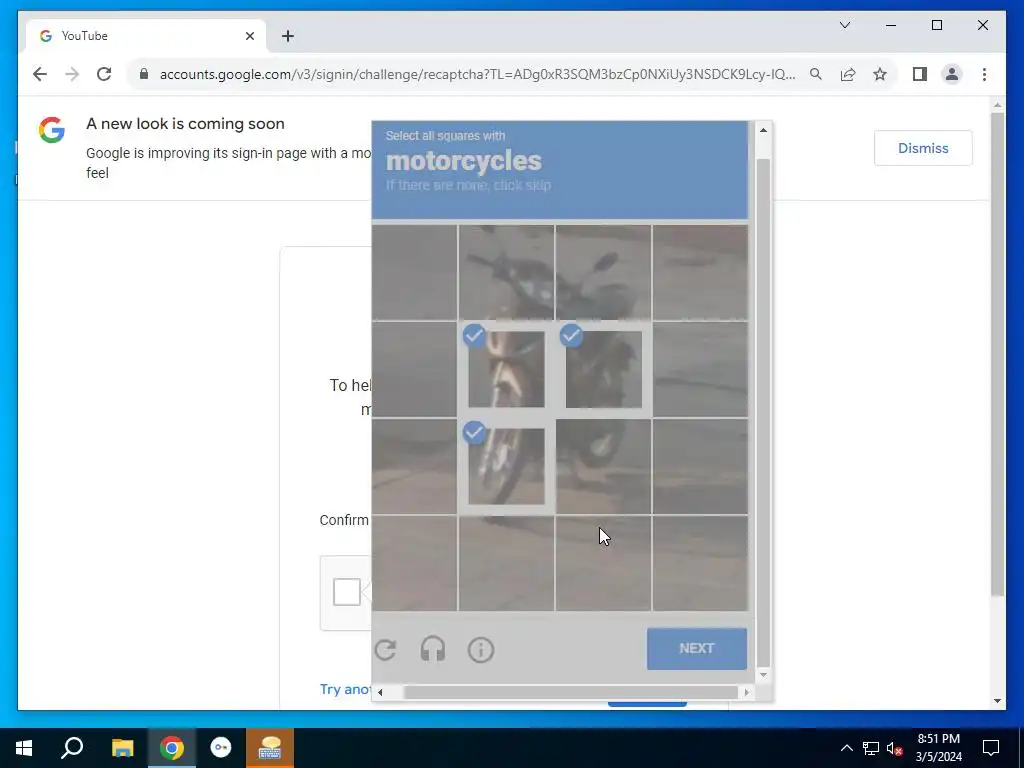1024x768 pixels.
Task: Select the YouTube browser tab
Action: point(146,36)
